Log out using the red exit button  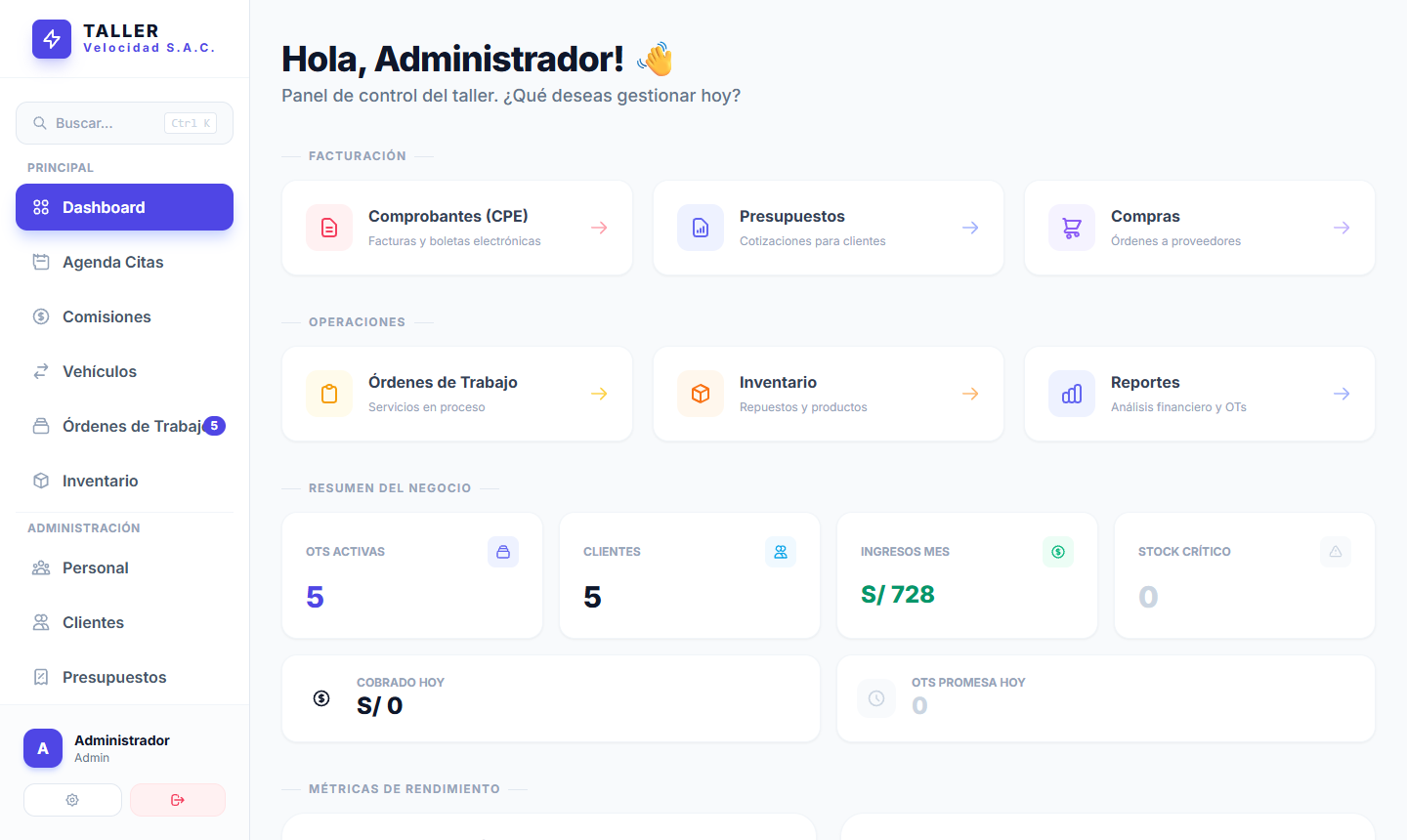pyautogui.click(x=178, y=800)
